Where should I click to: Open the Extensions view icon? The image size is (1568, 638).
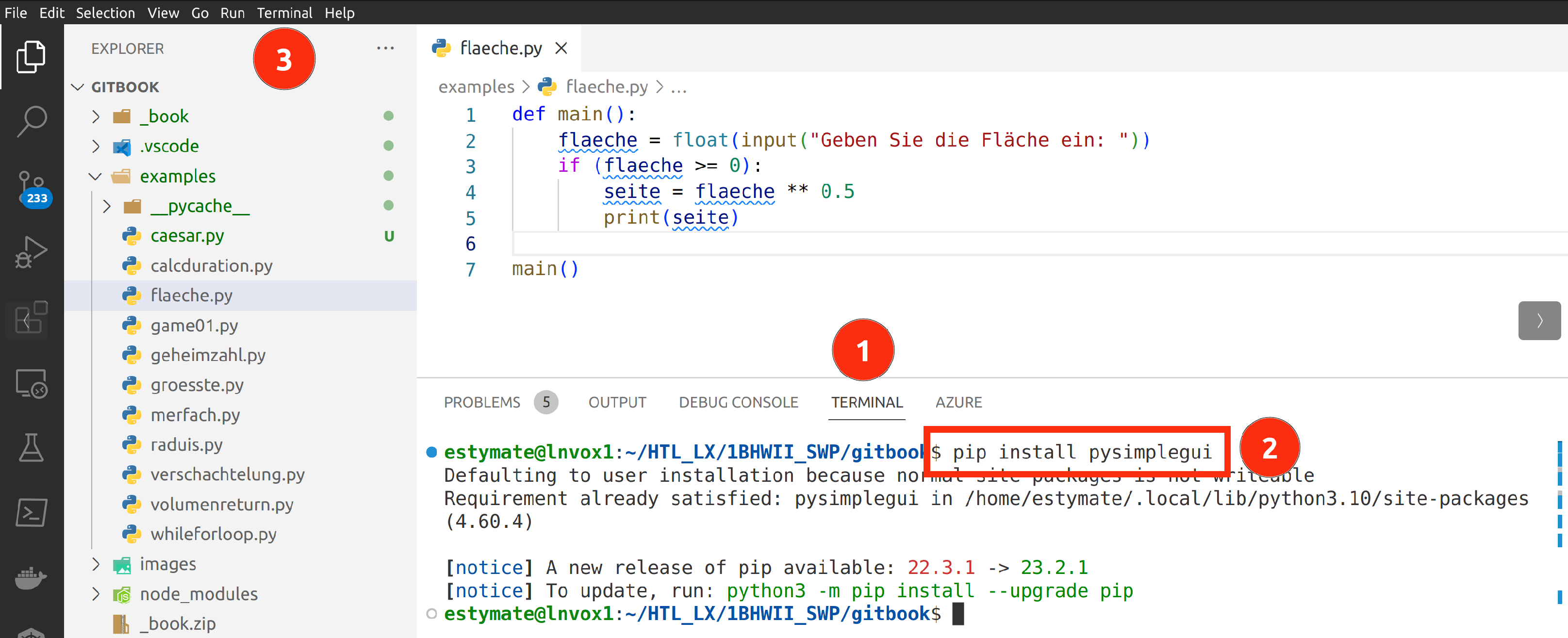pyautogui.click(x=31, y=317)
